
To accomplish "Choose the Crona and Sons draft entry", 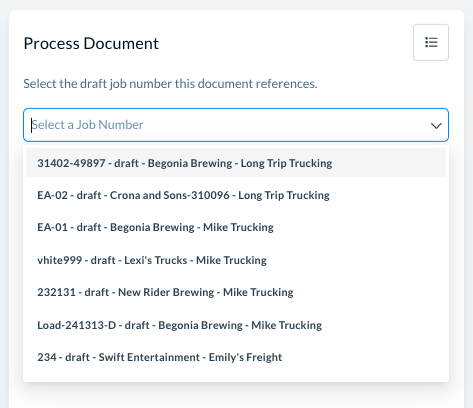I will click(x=236, y=195).
